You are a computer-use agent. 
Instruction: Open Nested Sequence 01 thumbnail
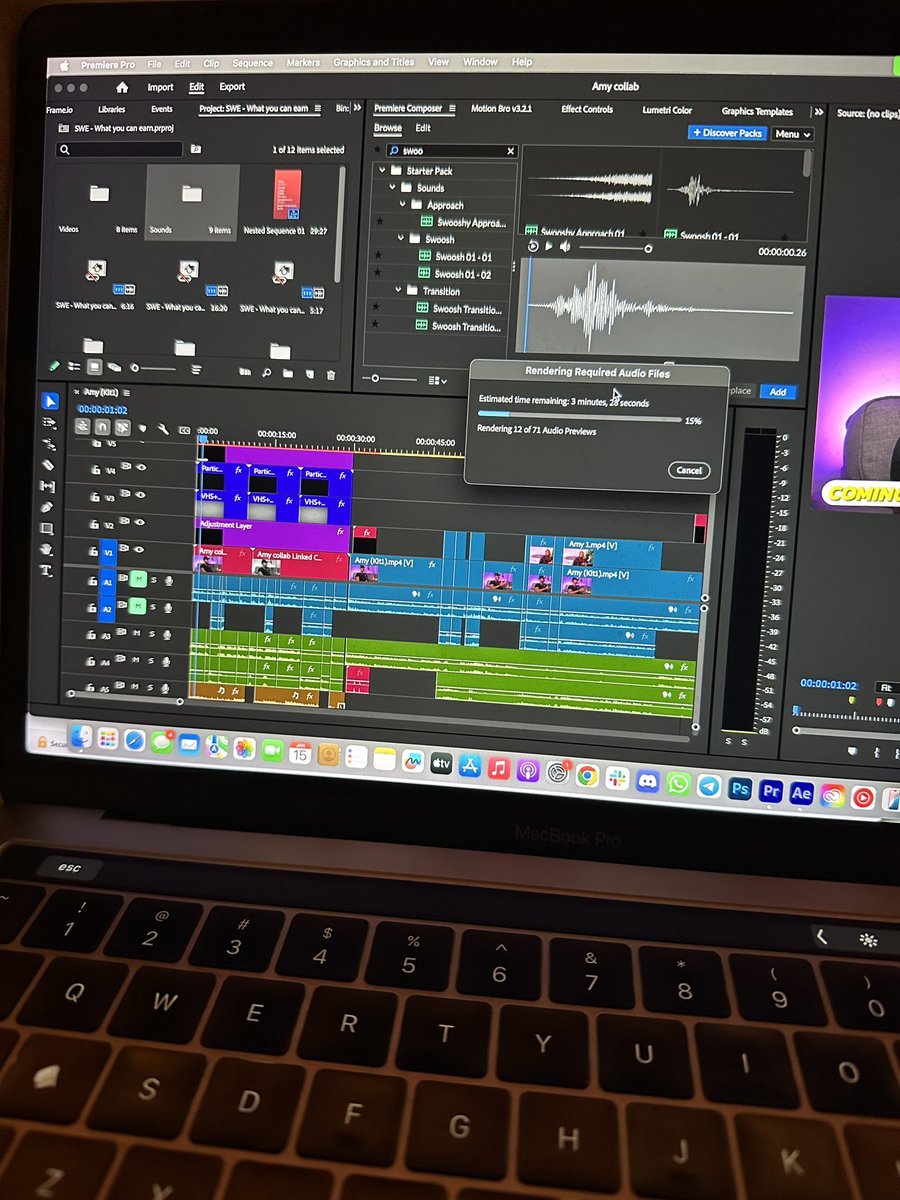287,192
